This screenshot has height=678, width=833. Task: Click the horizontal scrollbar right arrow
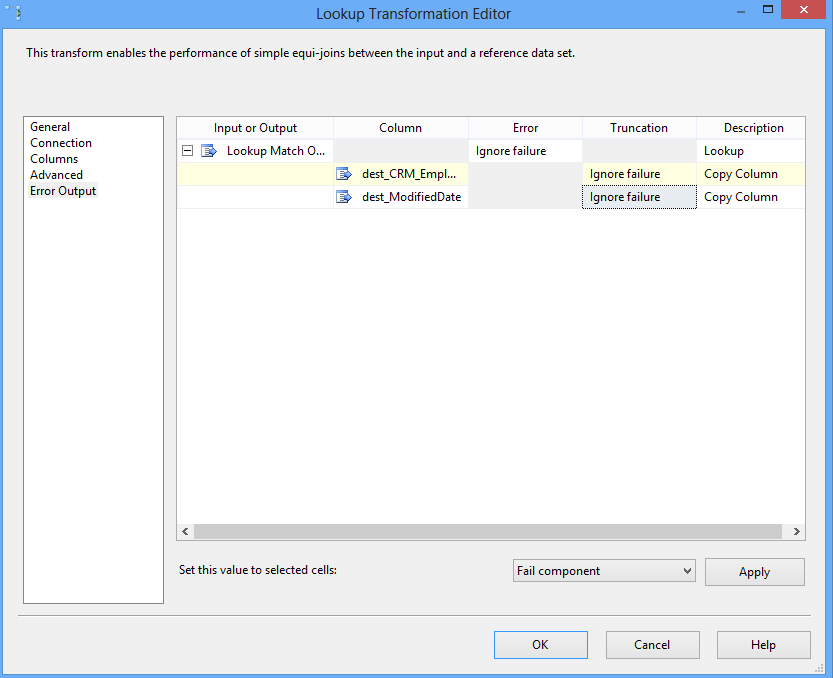[796, 531]
